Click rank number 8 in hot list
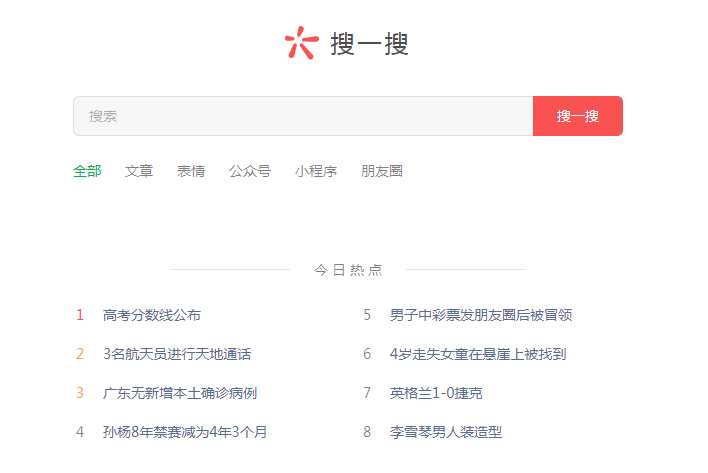The height and width of the screenshot is (473, 708). coord(367,432)
